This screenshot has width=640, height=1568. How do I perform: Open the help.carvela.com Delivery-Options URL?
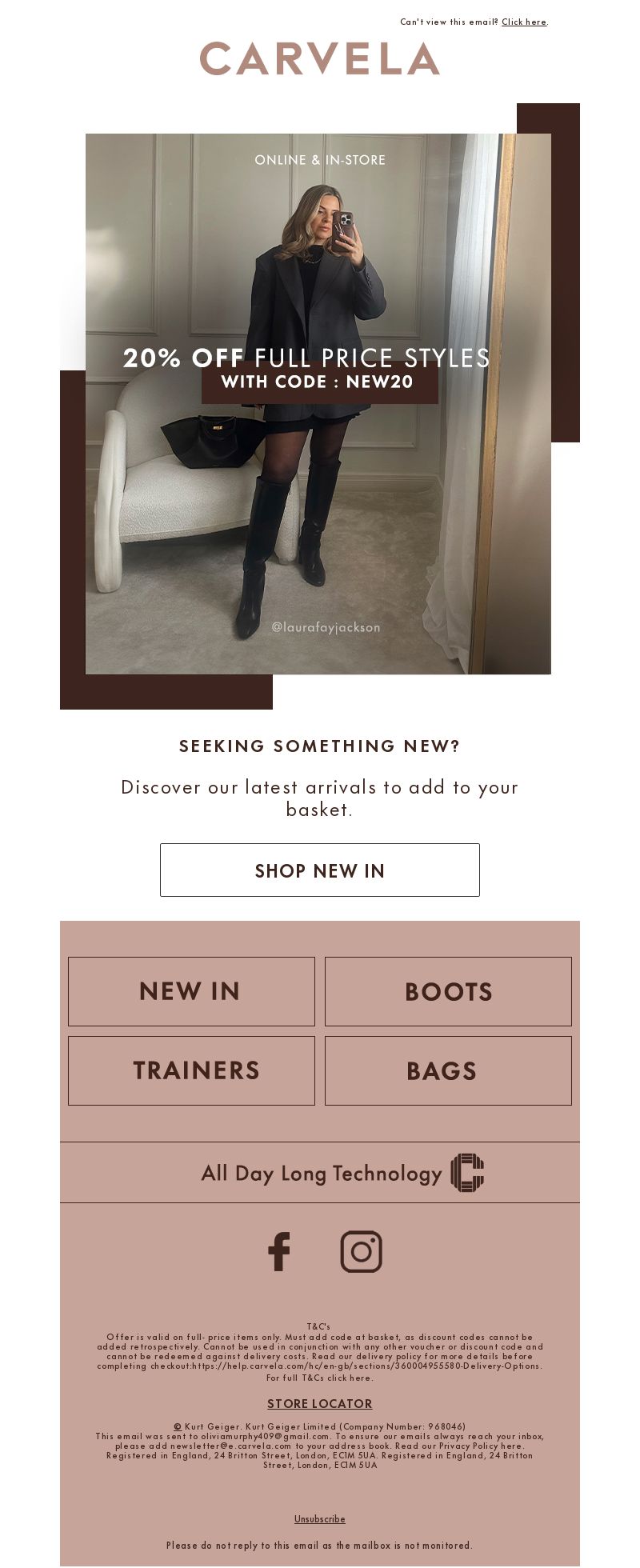pos(366,1366)
